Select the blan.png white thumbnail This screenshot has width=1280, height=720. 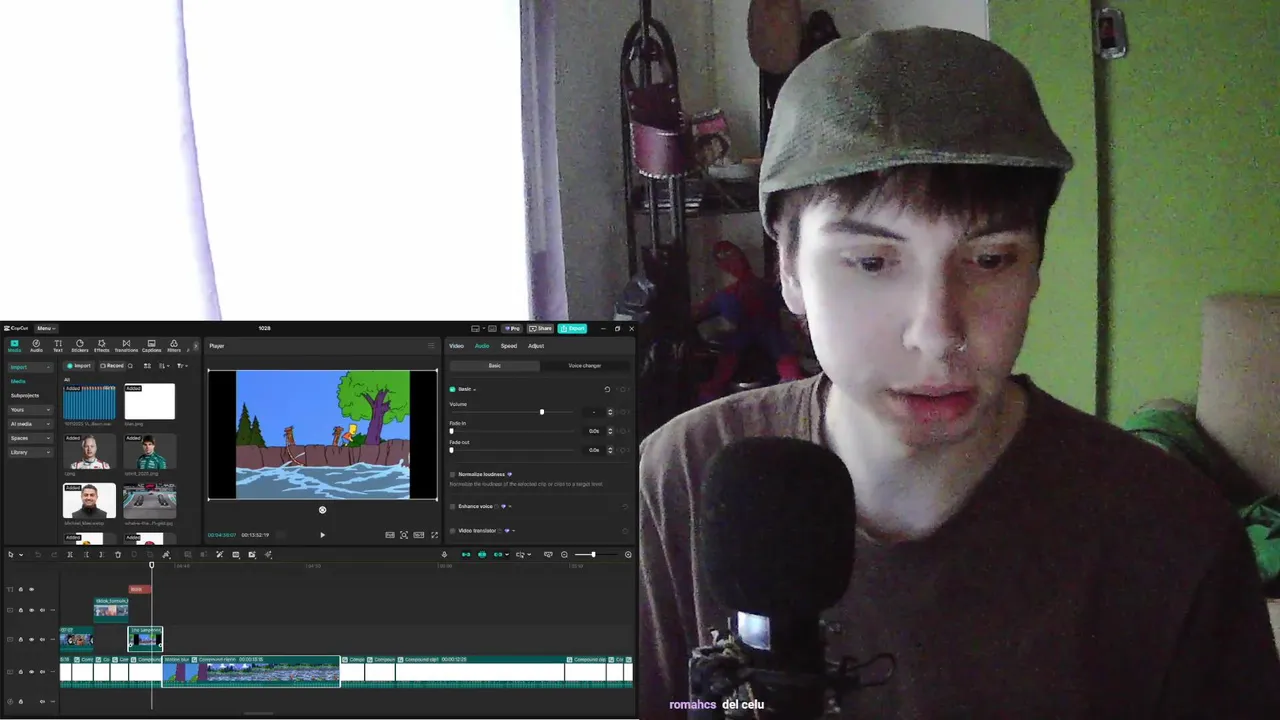(150, 402)
